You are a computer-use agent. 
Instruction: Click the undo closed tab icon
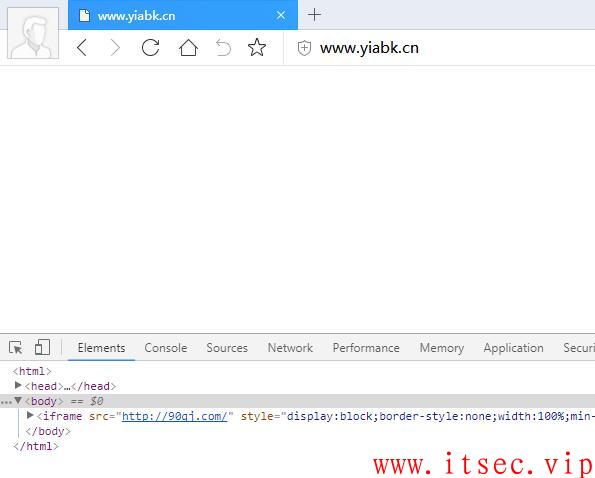tap(223, 48)
